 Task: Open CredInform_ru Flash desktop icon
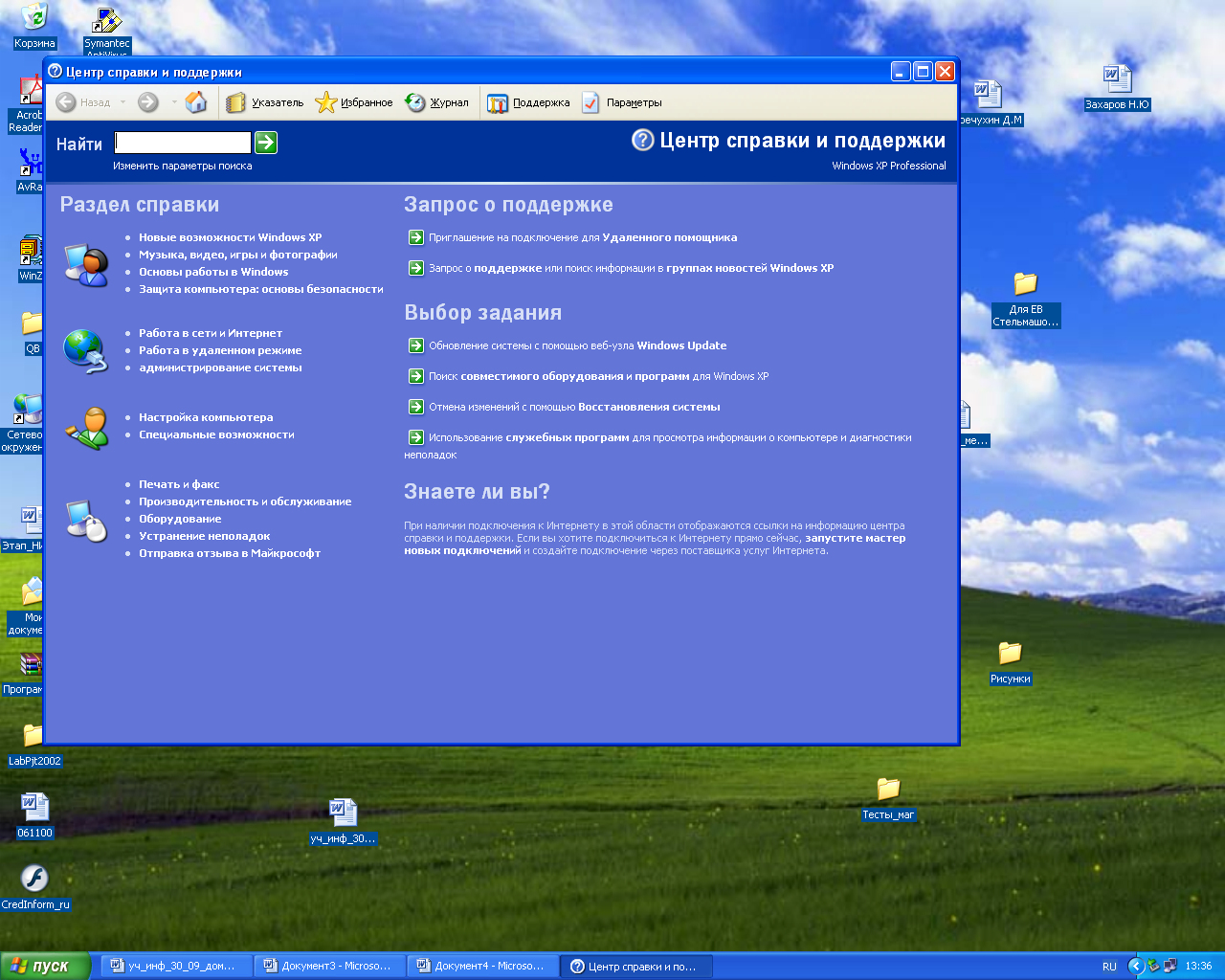[x=35, y=887]
